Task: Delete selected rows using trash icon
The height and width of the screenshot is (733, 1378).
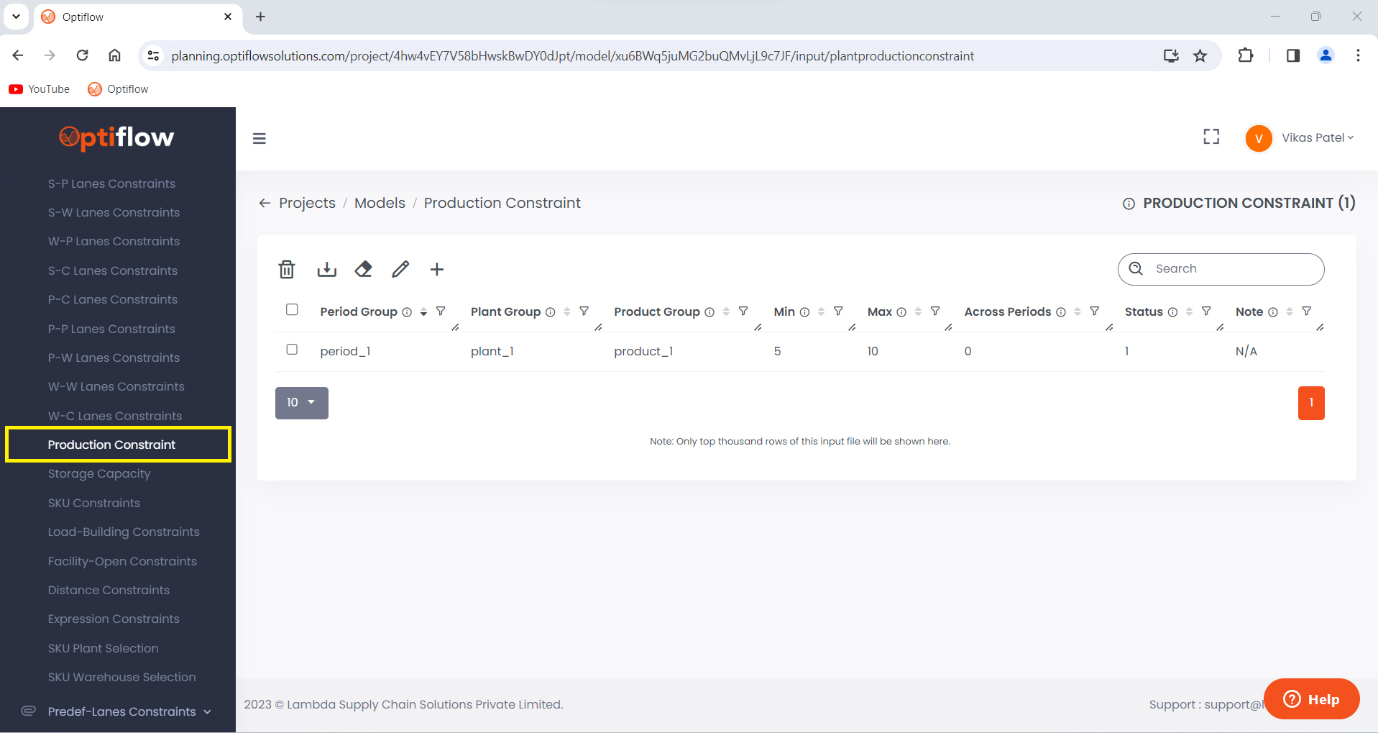Action: [x=287, y=269]
